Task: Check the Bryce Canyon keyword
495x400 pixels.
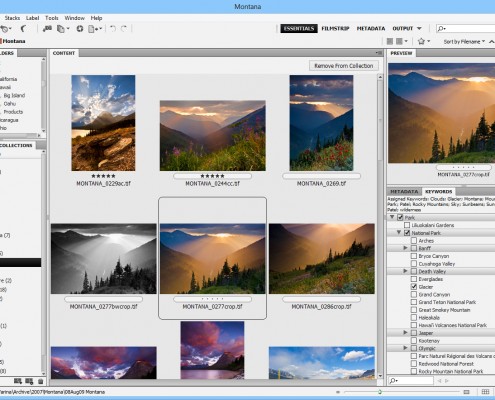Action: pyautogui.click(x=414, y=256)
